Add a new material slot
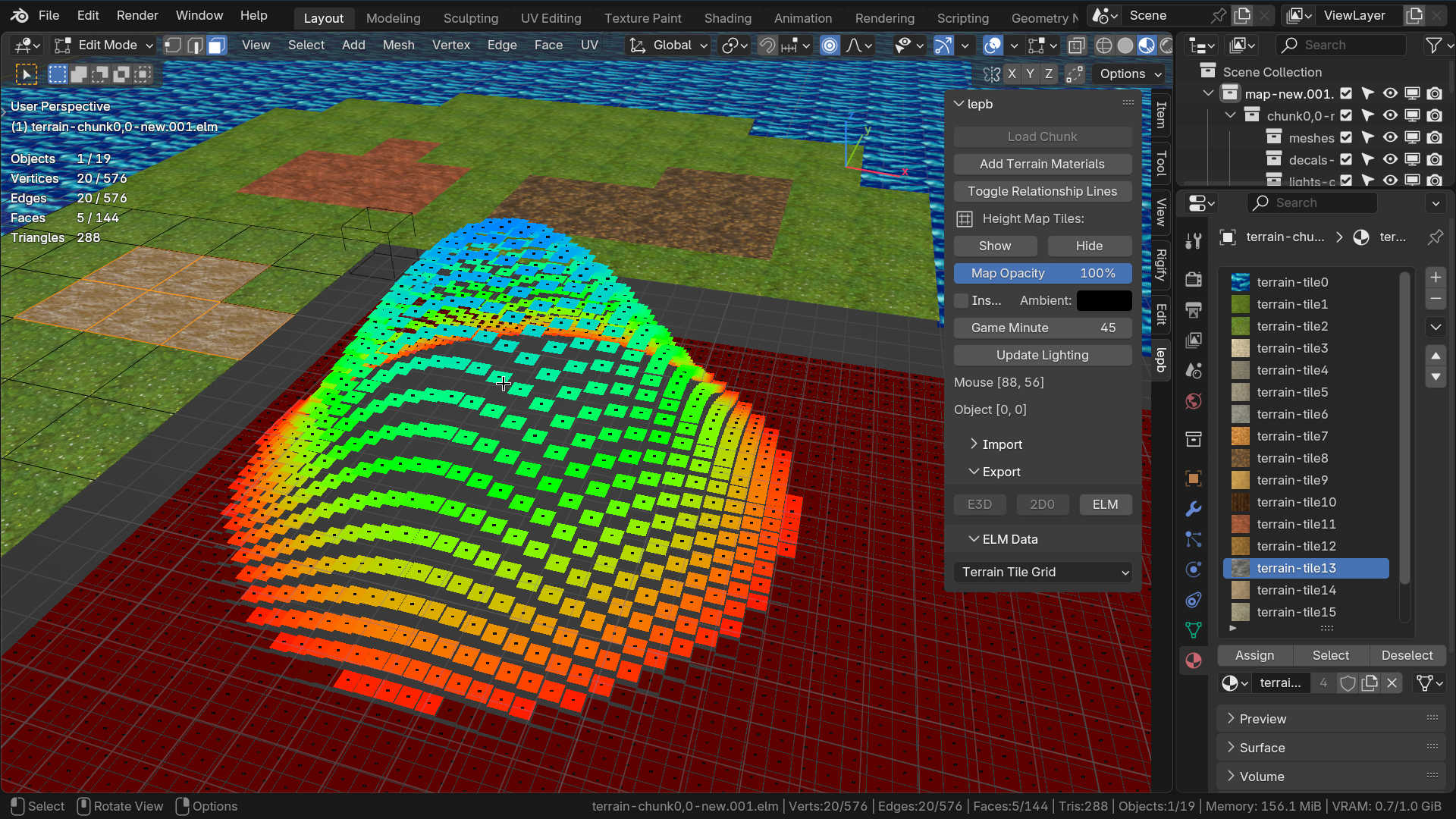 pyautogui.click(x=1435, y=278)
